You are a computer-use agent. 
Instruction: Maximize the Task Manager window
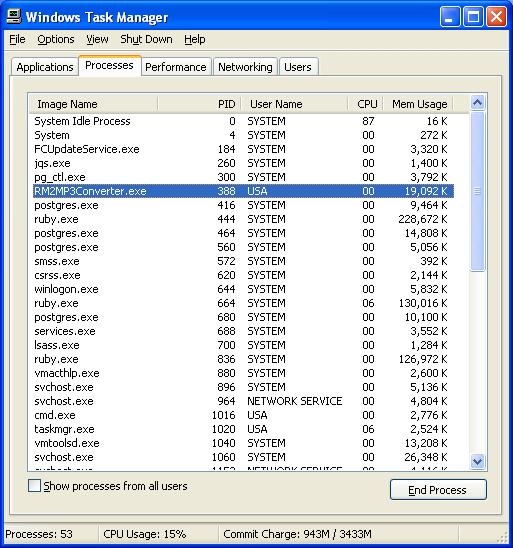click(473, 16)
